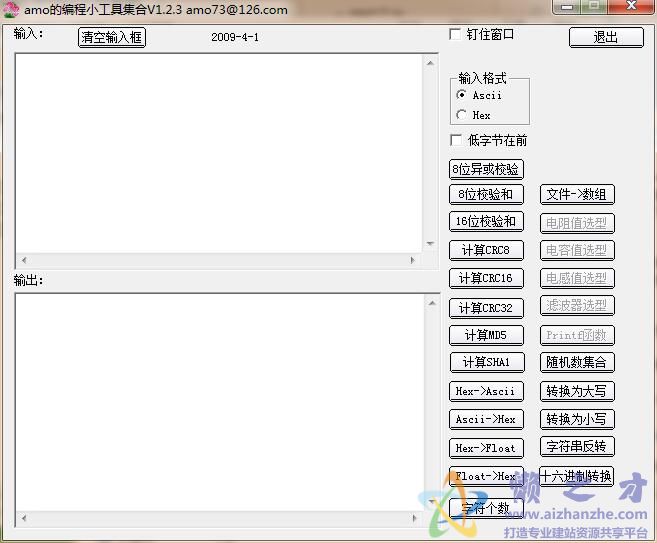Viewport: 657px width, 543px height.
Task: Click input box scroll-left arrow
Action: (x=24, y=260)
